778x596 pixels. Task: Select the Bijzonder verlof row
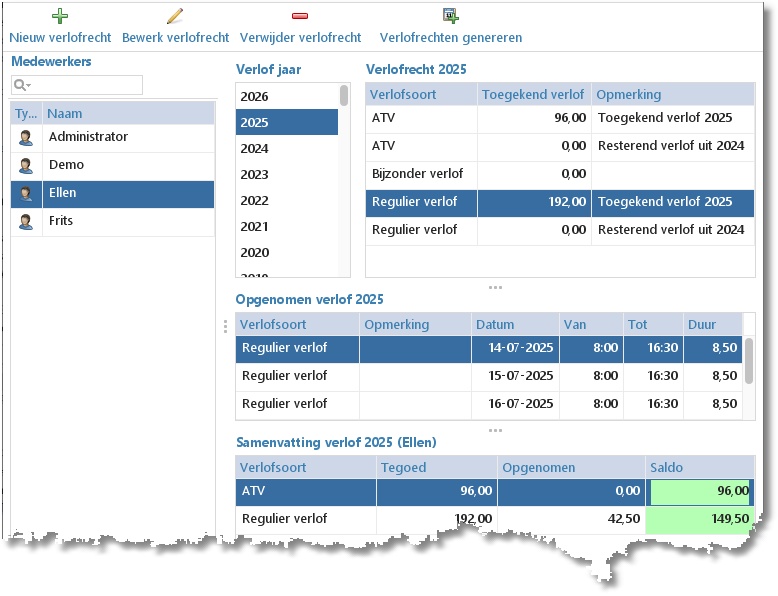560,174
